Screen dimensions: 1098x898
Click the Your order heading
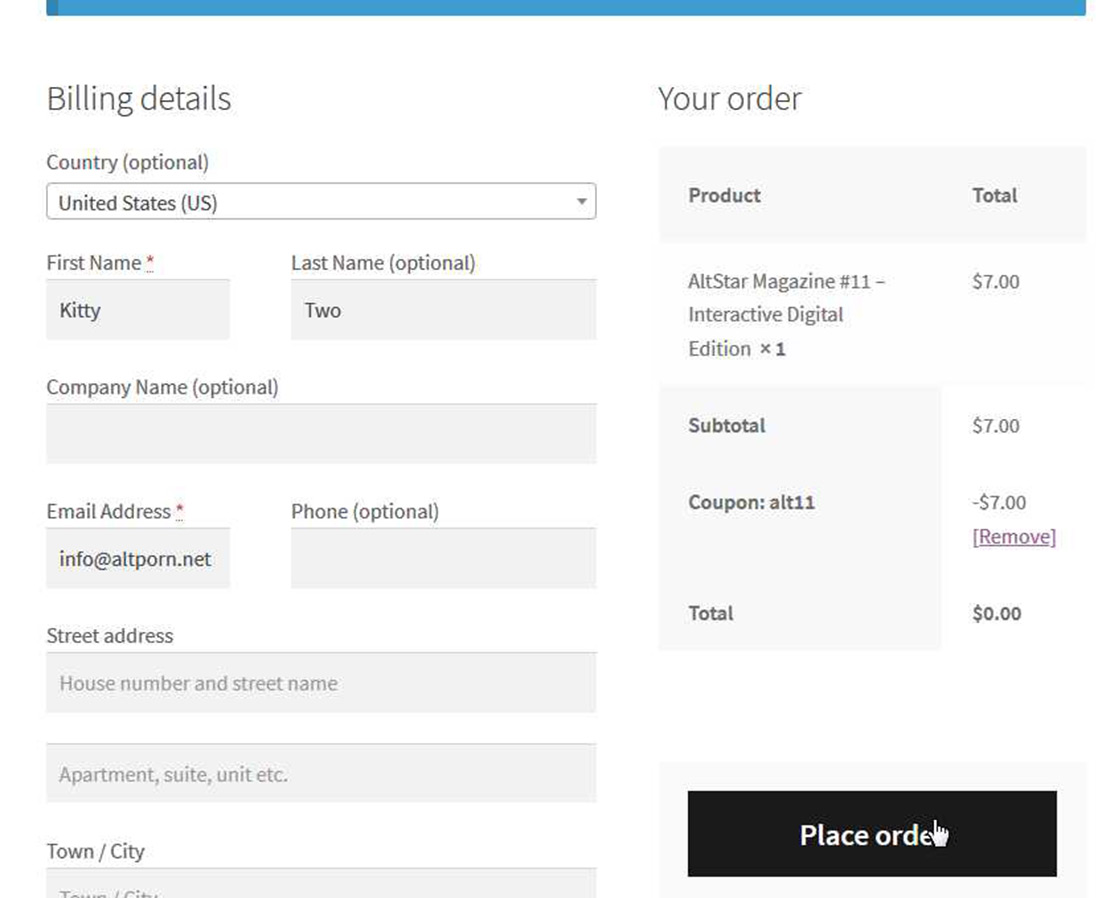(729, 99)
